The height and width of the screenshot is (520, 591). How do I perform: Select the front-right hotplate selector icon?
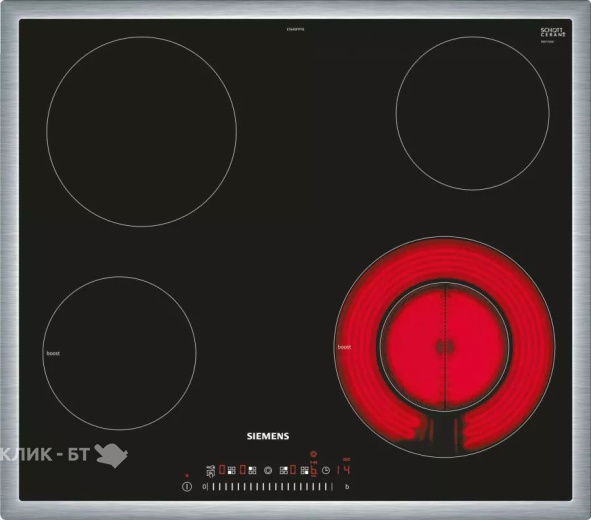305,470
